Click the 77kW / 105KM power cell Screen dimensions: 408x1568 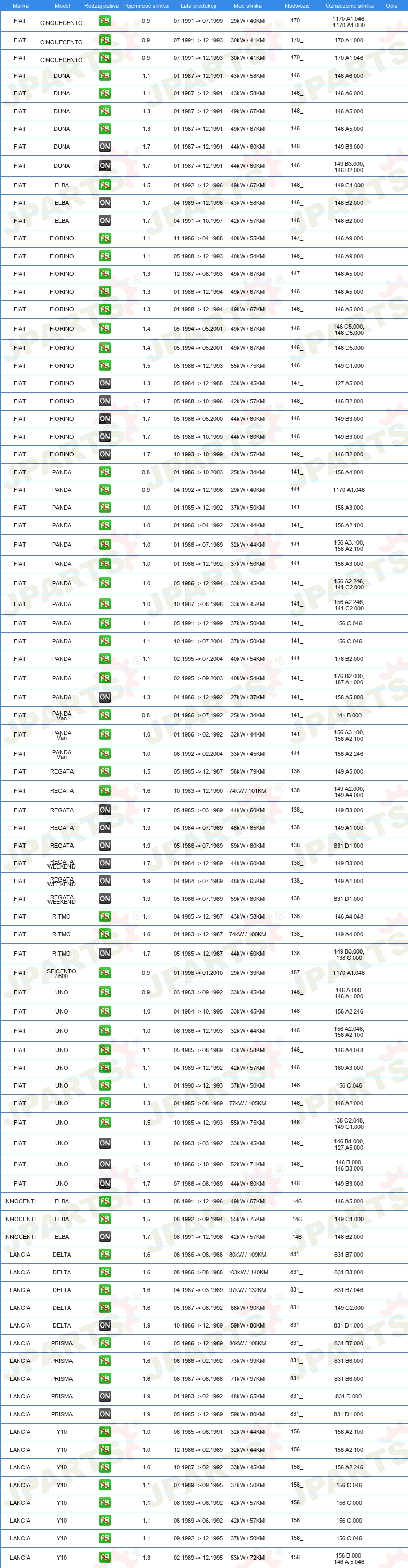tap(247, 1103)
